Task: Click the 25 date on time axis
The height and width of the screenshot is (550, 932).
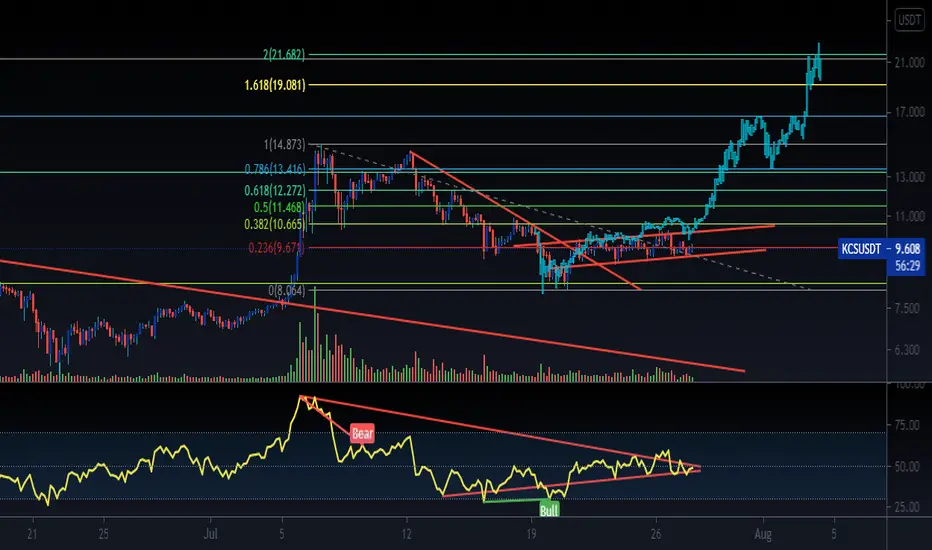Action: pyautogui.click(x=103, y=533)
